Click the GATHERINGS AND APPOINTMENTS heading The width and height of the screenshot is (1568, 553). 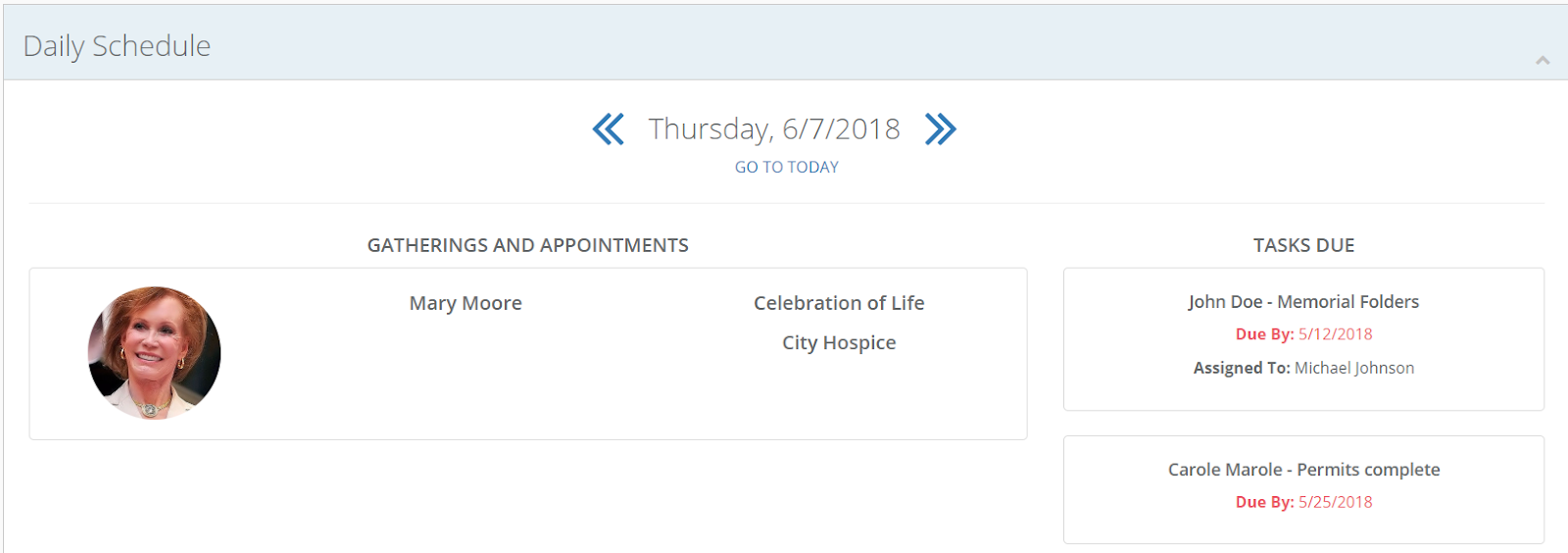click(527, 245)
